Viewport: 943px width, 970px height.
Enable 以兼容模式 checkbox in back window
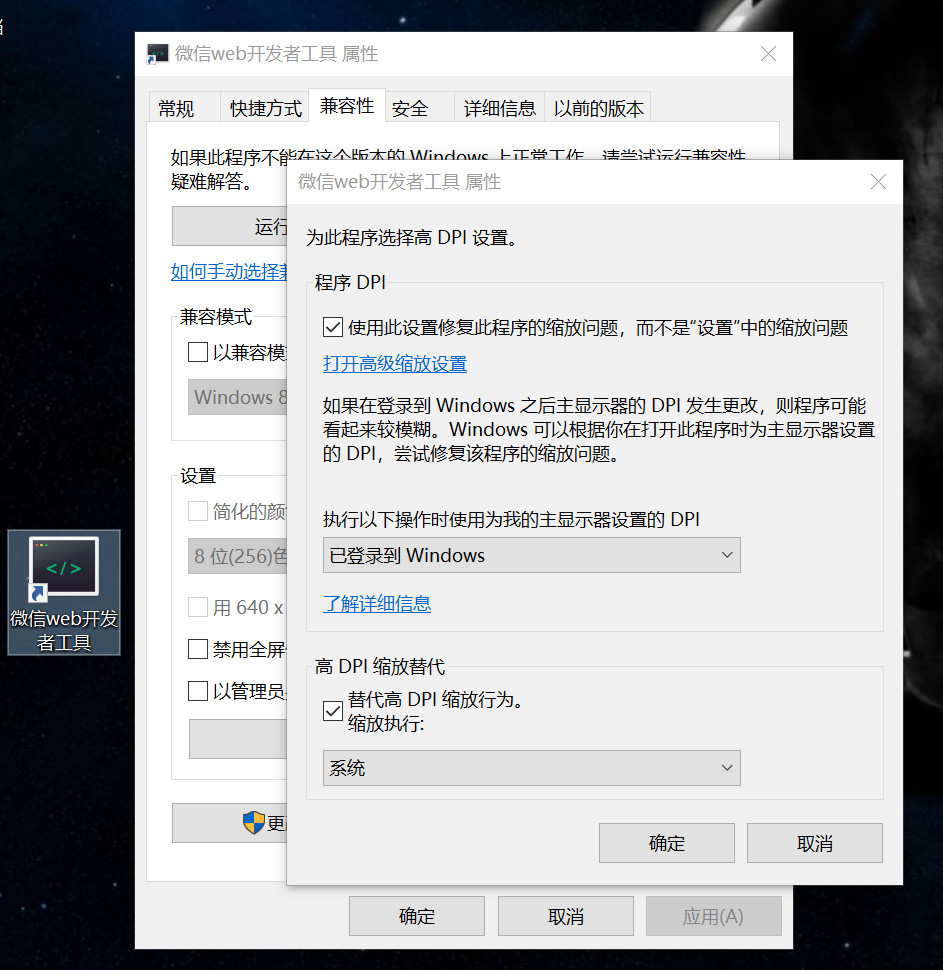click(x=198, y=352)
